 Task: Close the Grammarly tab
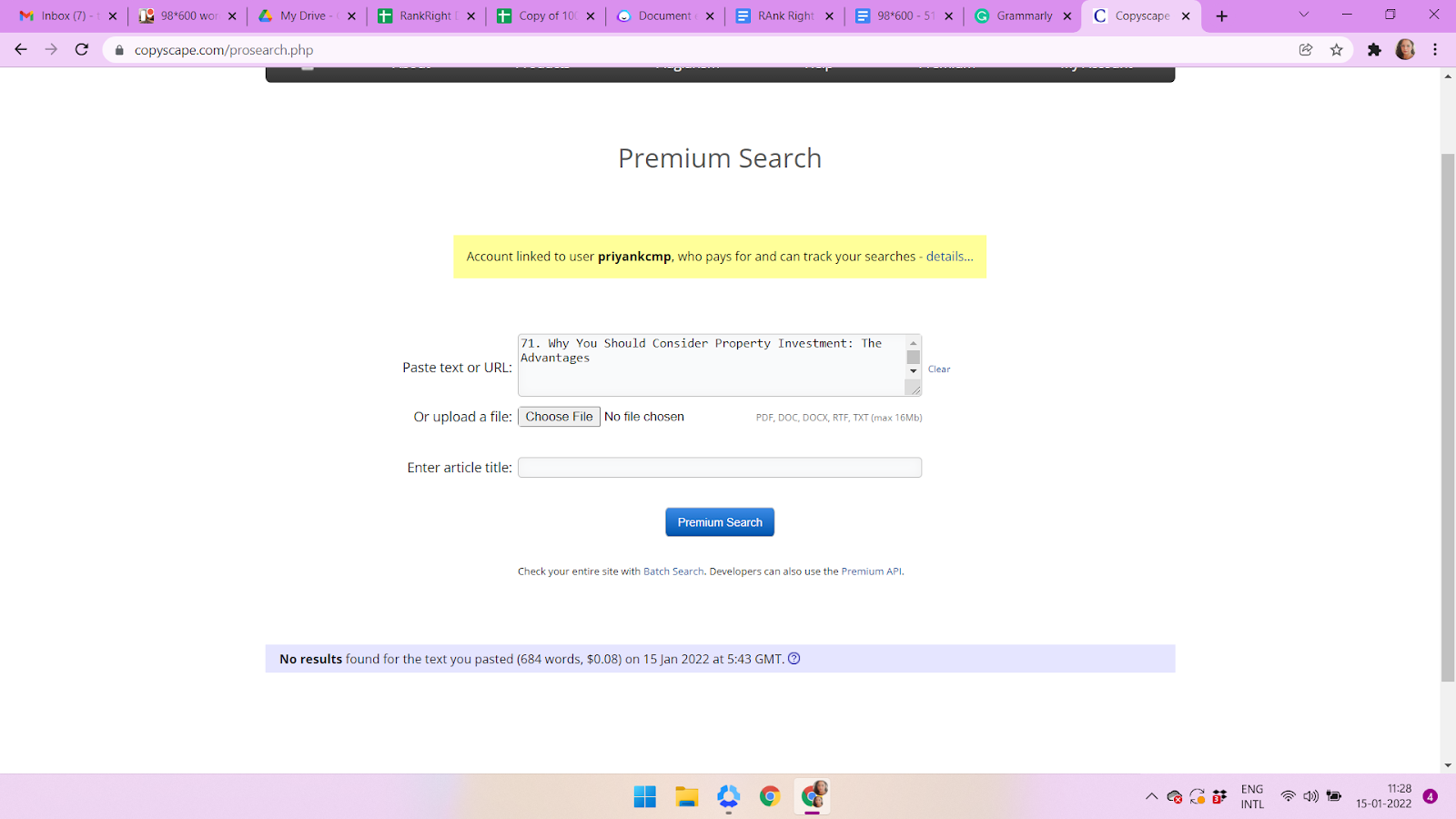click(x=1067, y=16)
